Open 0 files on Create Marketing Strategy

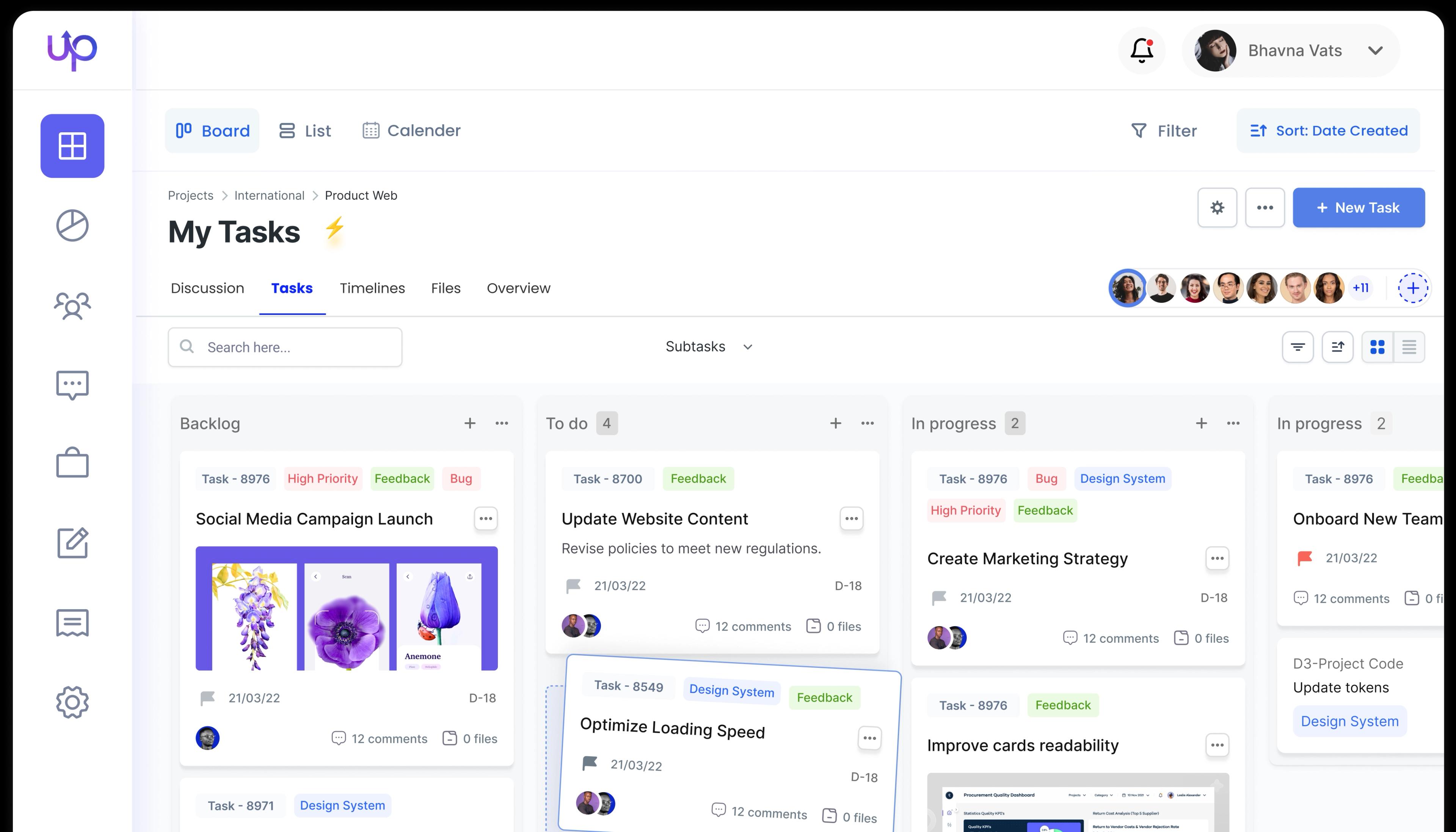click(x=1201, y=638)
